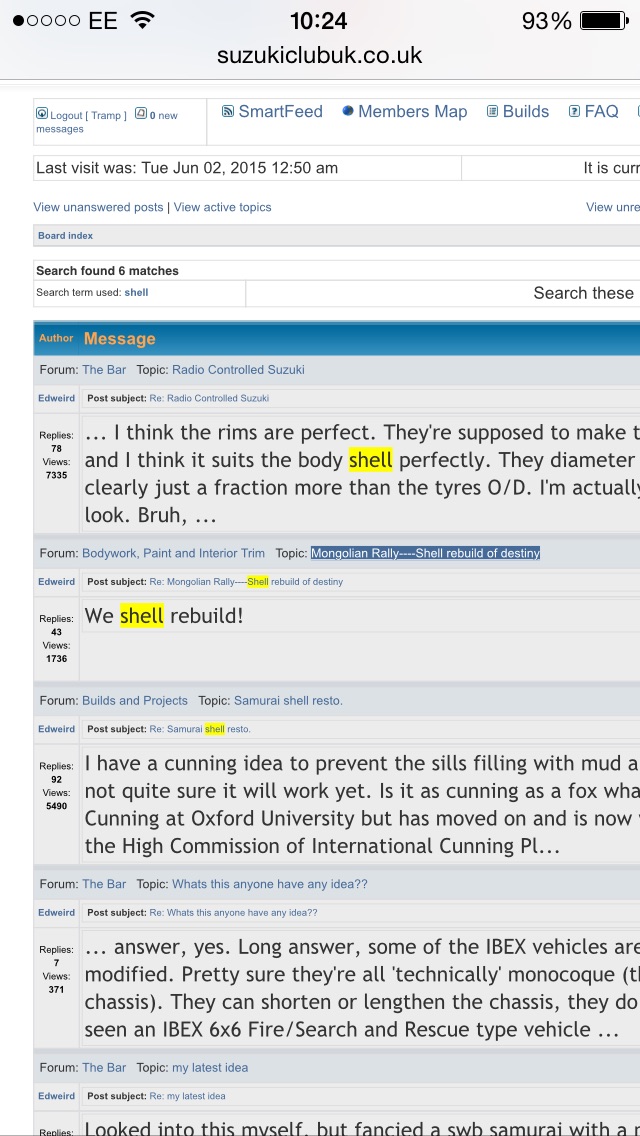The height and width of the screenshot is (1136, 640).
Task: Open topic Mongolian Rally Shell rebuild of destiny
Action: pos(425,553)
